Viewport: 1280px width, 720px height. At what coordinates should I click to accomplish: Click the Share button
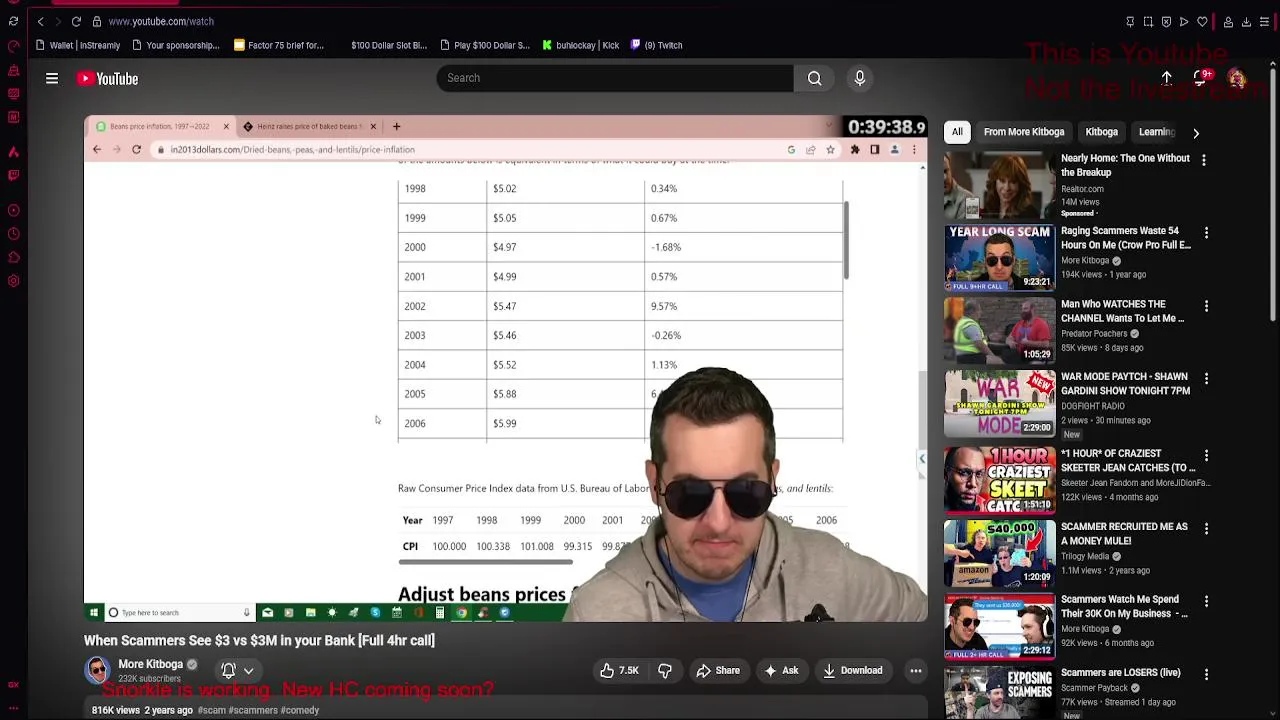(x=718, y=671)
